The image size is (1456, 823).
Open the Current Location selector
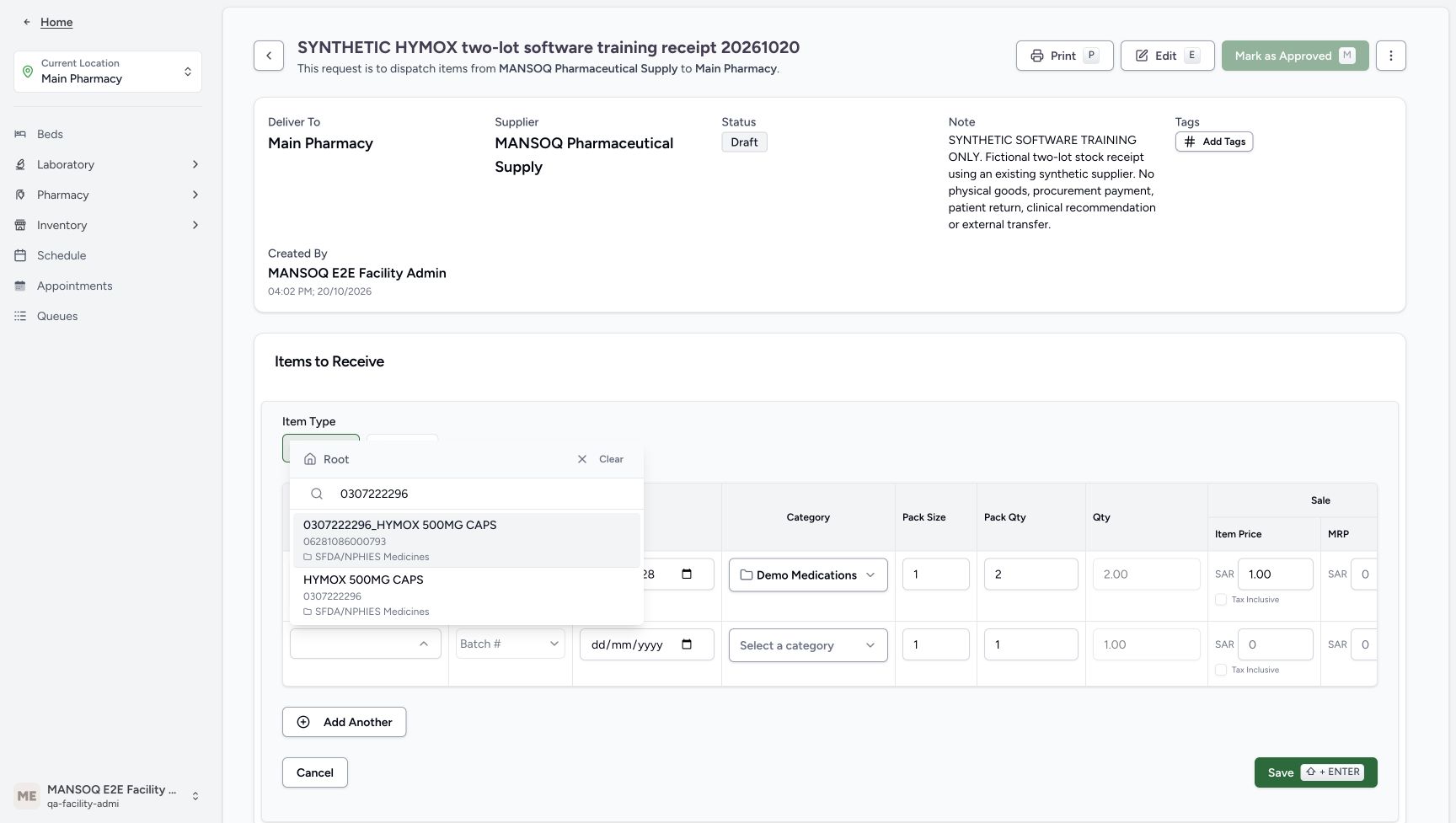[108, 72]
